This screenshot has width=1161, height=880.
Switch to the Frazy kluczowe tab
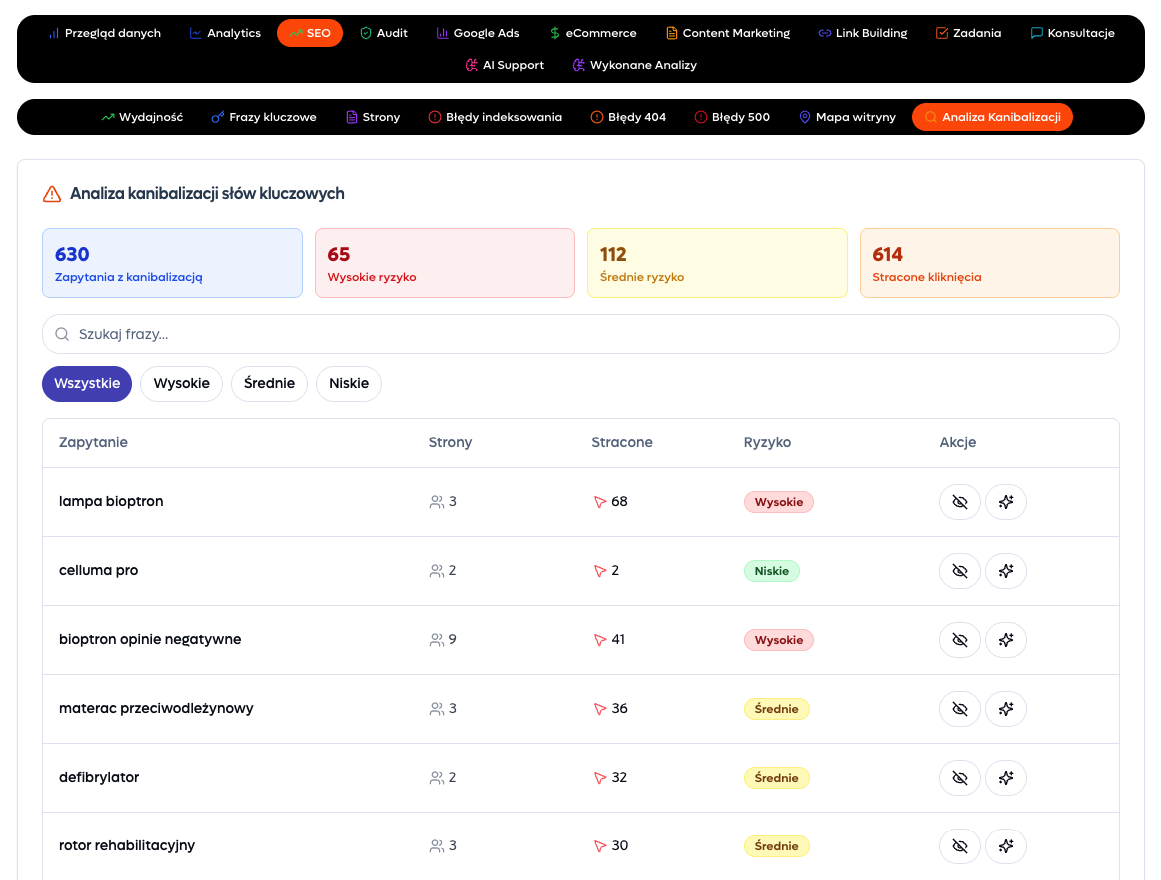263,117
